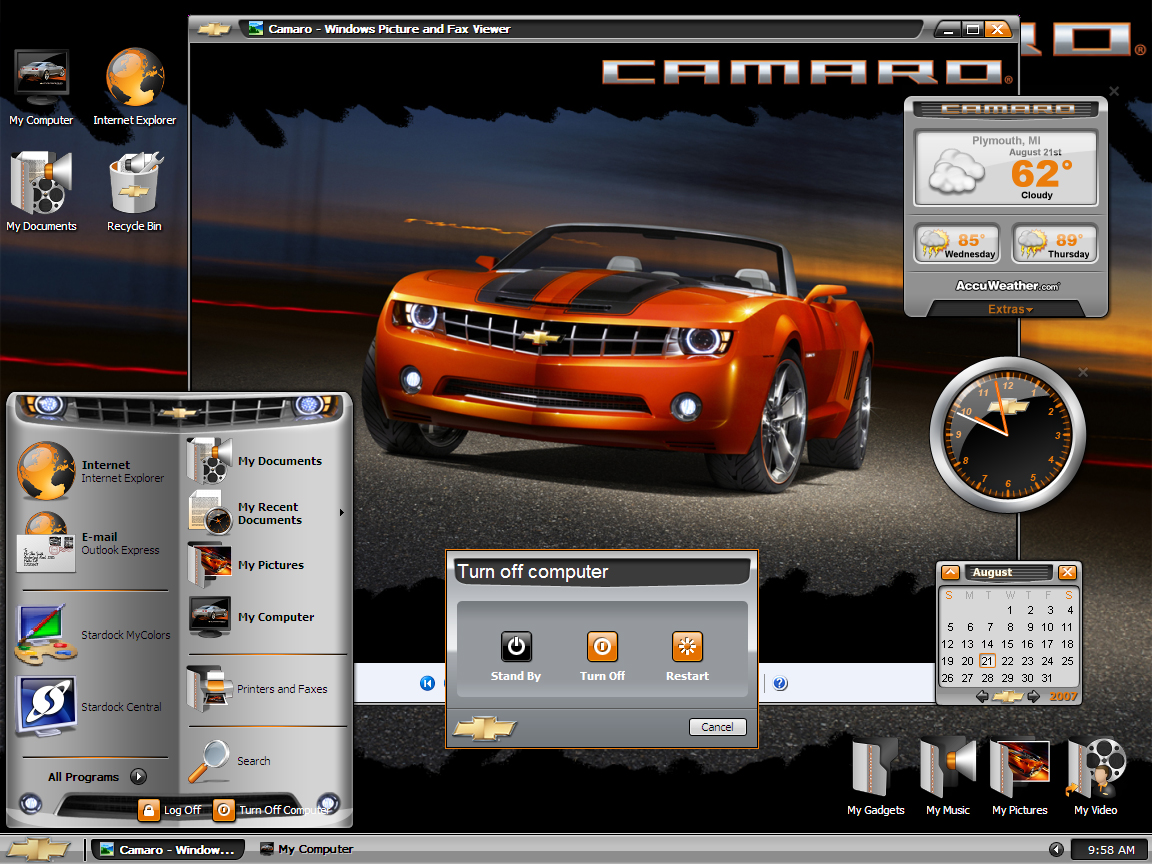
Task: Click current weather panel for Plymouth, MI
Action: (1006, 168)
